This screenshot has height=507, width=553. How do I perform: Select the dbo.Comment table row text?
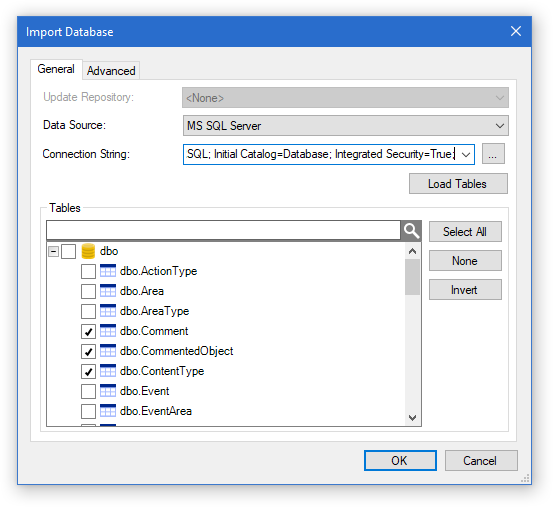click(154, 331)
